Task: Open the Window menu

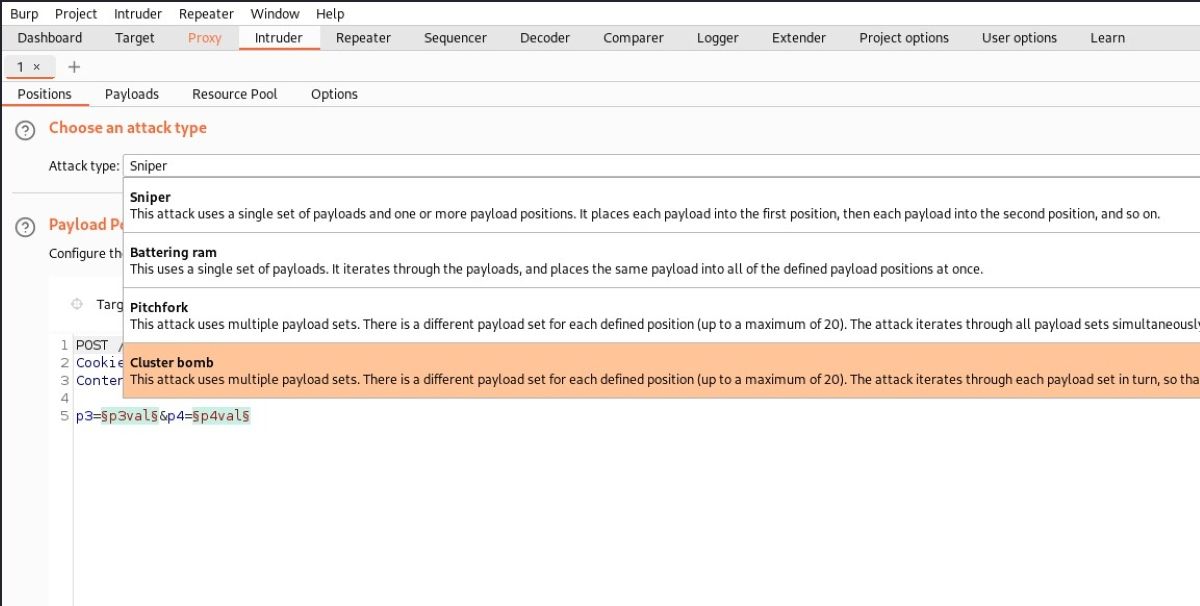Action: click(x=275, y=14)
